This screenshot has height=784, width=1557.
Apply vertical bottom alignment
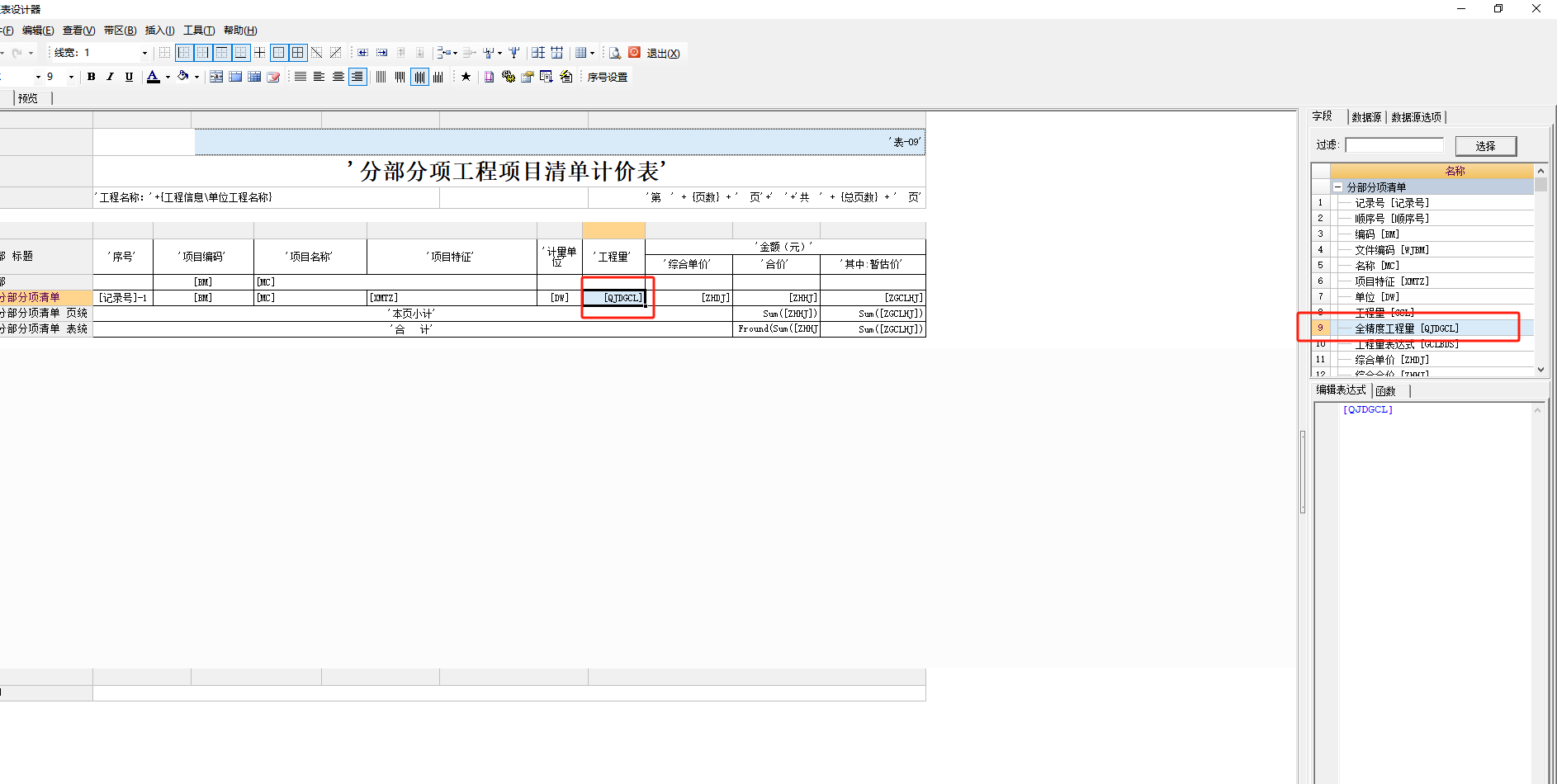point(438,77)
